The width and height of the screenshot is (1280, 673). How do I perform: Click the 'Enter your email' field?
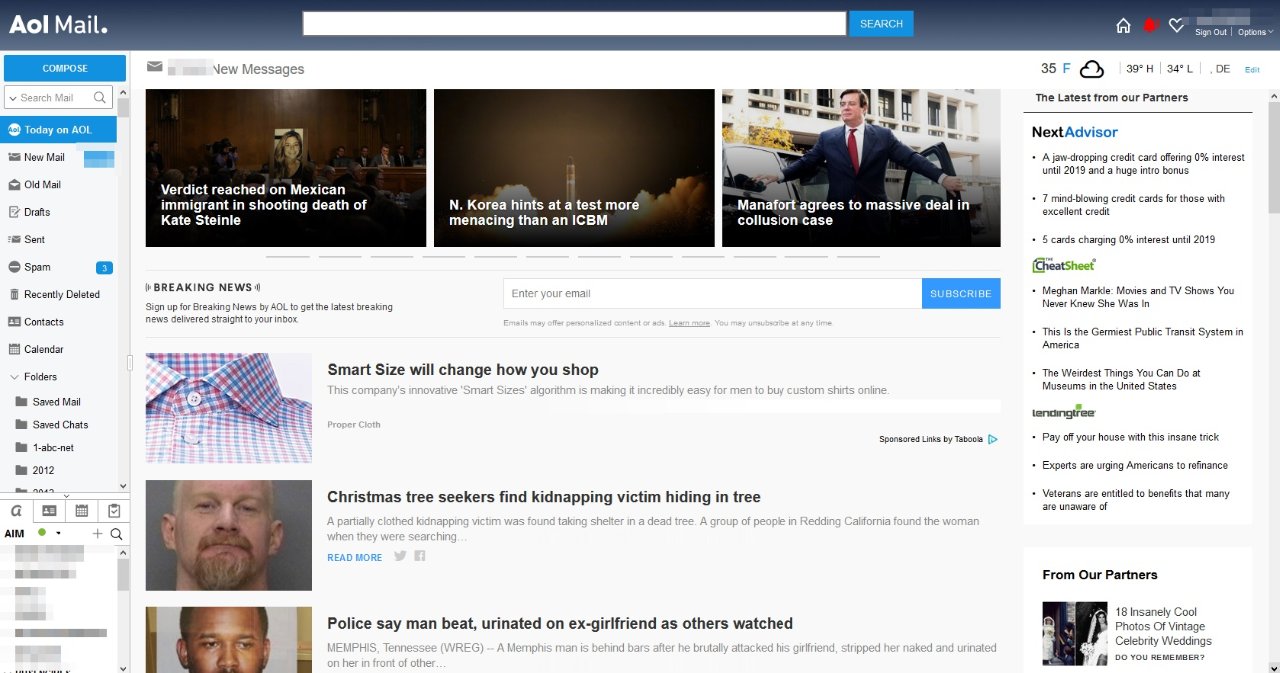pyautogui.click(x=712, y=293)
